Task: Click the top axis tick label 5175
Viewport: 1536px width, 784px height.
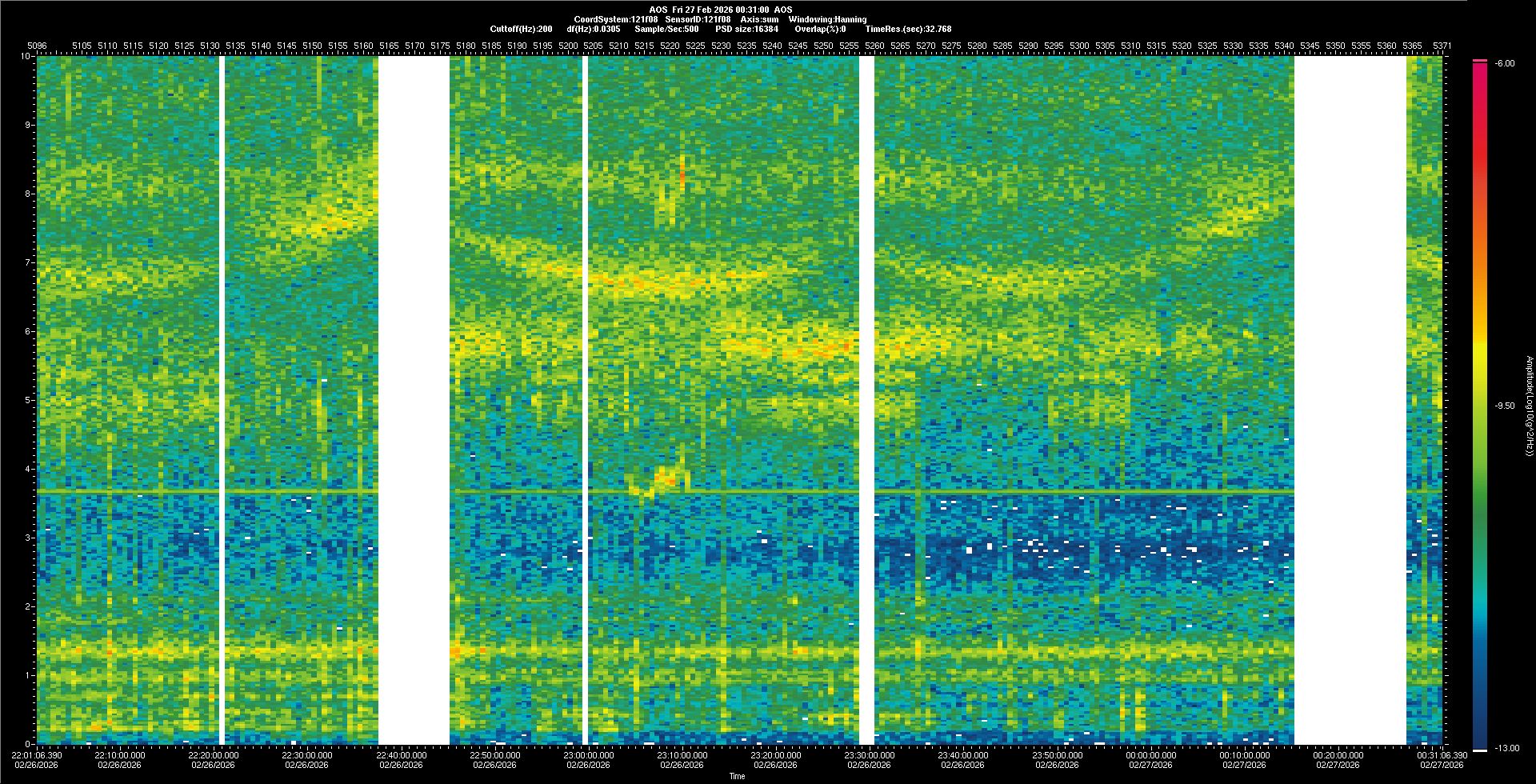Action: pyautogui.click(x=440, y=46)
